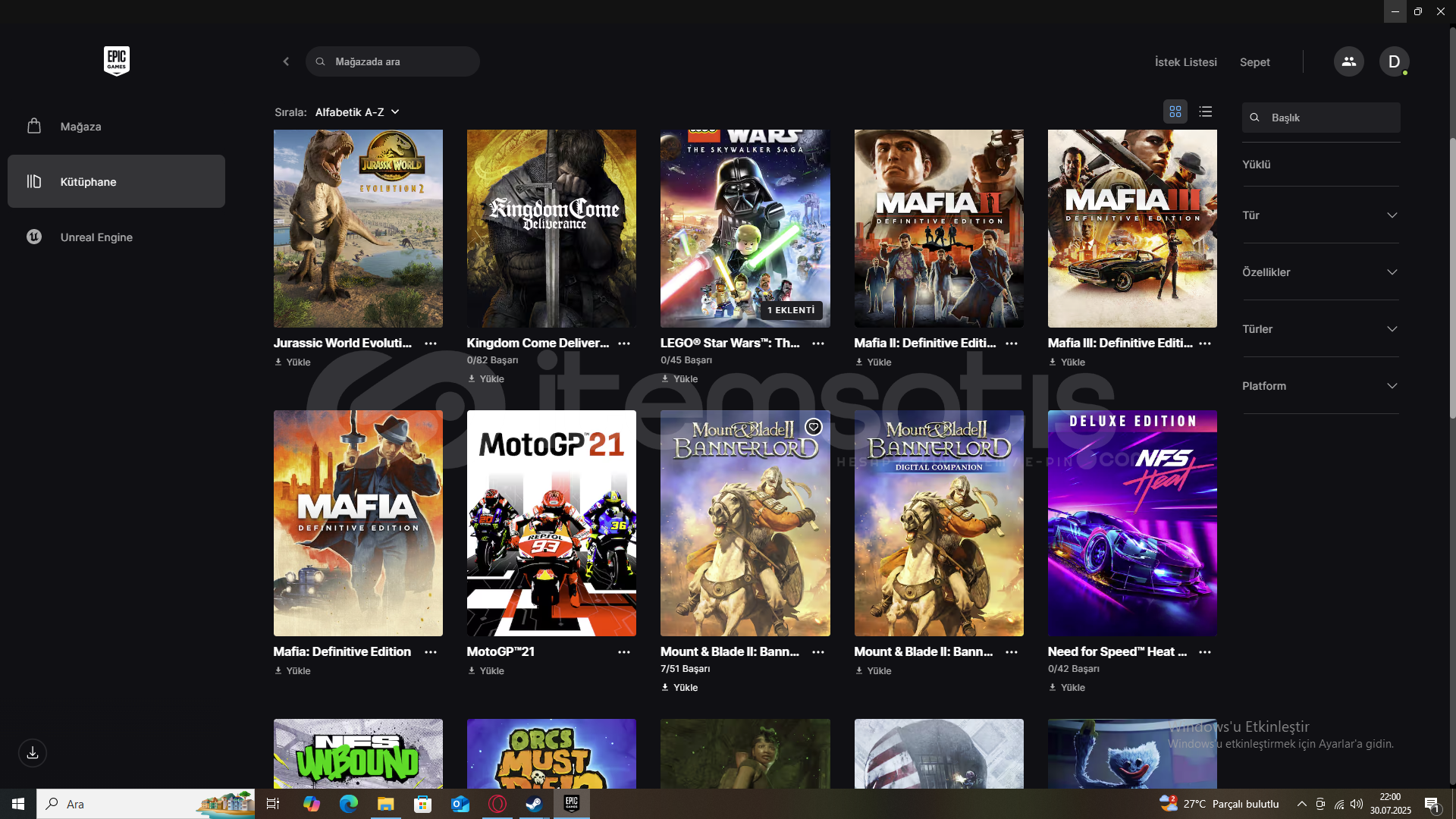Screen dimensions: 1456x819
Task: Install MotoGP 21 via Yükle
Action: click(486, 671)
